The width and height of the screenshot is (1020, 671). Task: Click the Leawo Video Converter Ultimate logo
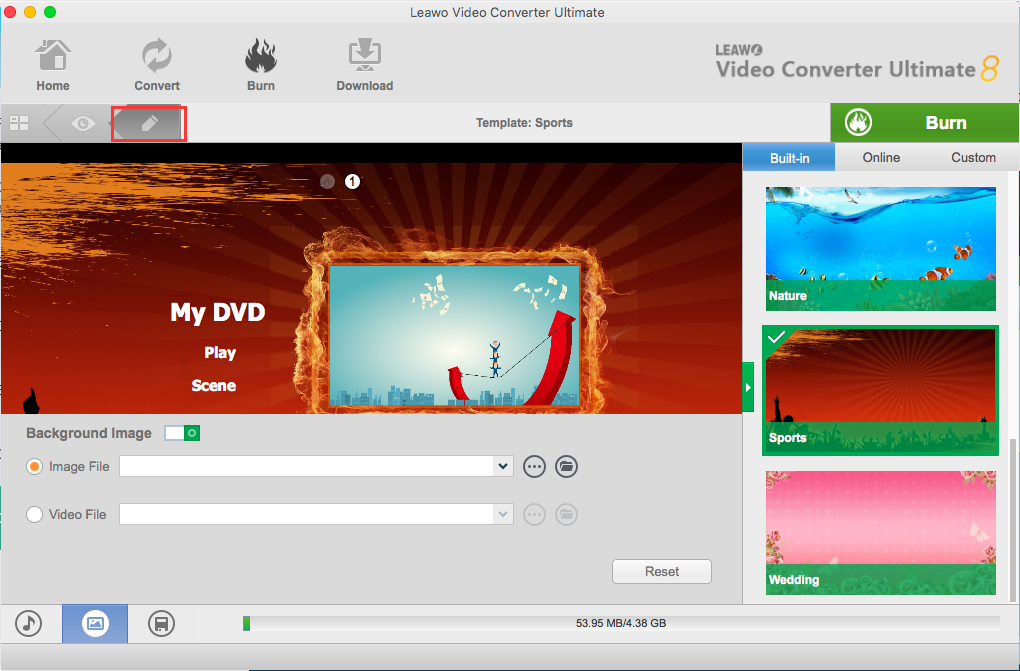pyautogui.click(x=857, y=62)
